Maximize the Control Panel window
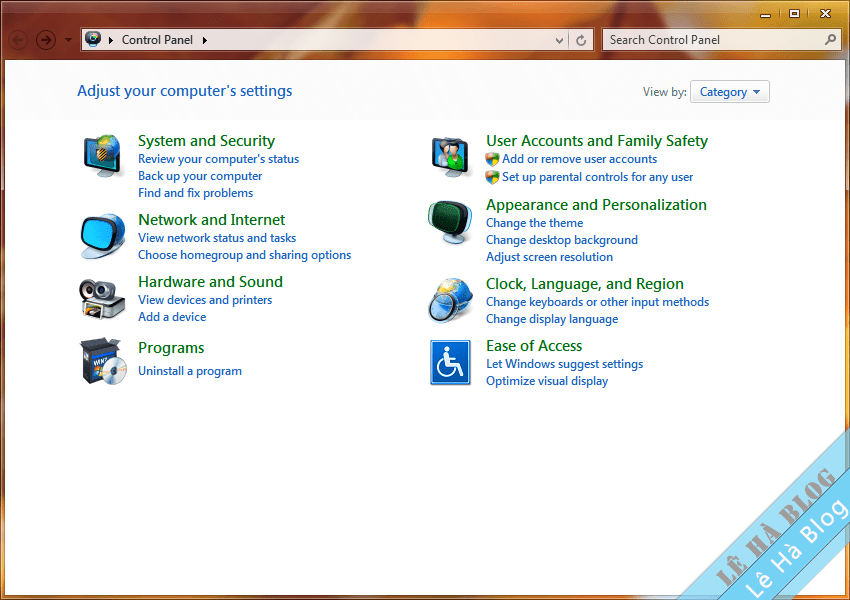This screenshot has height=600, width=850. (x=794, y=14)
